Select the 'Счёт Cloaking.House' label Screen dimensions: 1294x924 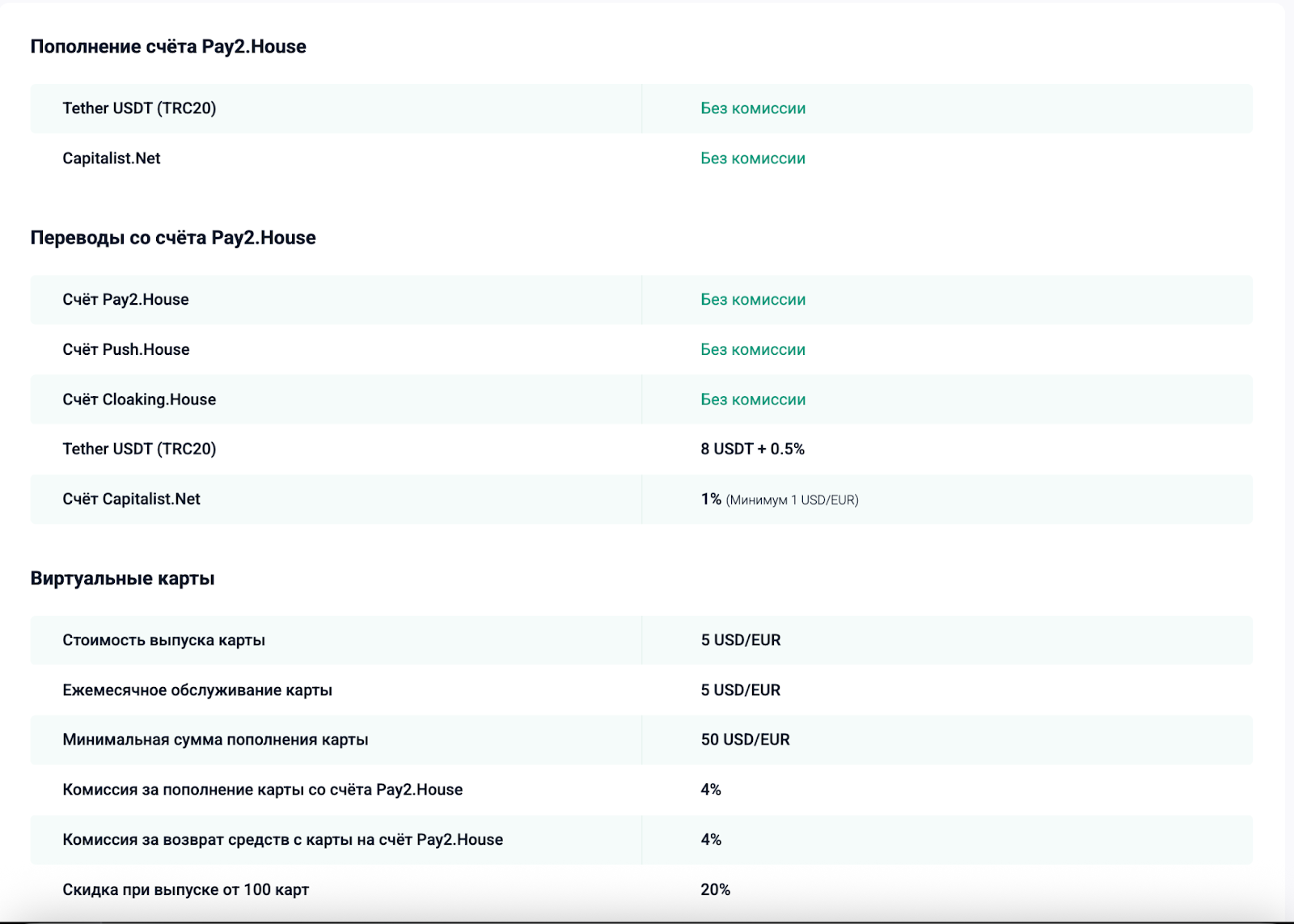click(x=139, y=399)
